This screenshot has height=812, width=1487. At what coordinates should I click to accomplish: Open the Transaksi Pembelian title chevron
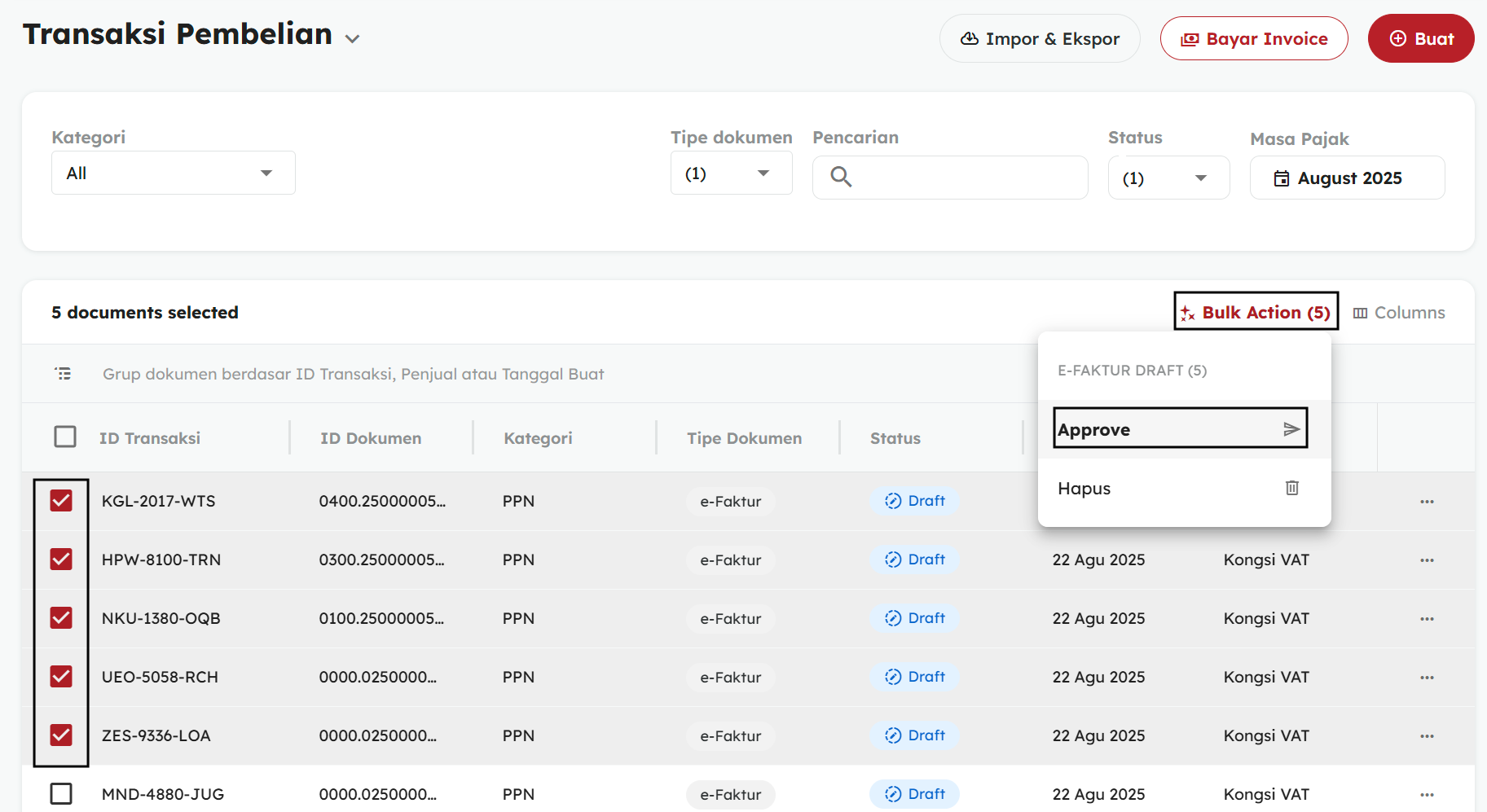[352, 38]
